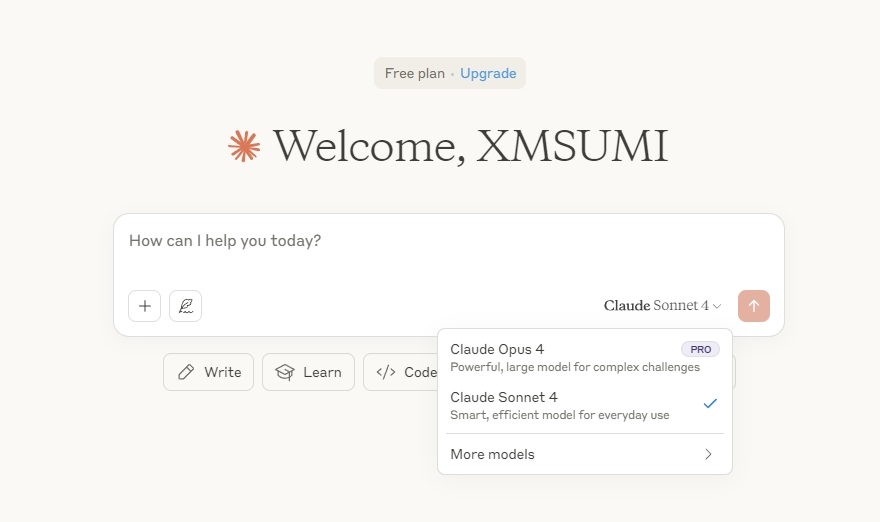The width and height of the screenshot is (880, 522).
Task: Click the plus attachment icon
Action: click(x=144, y=306)
